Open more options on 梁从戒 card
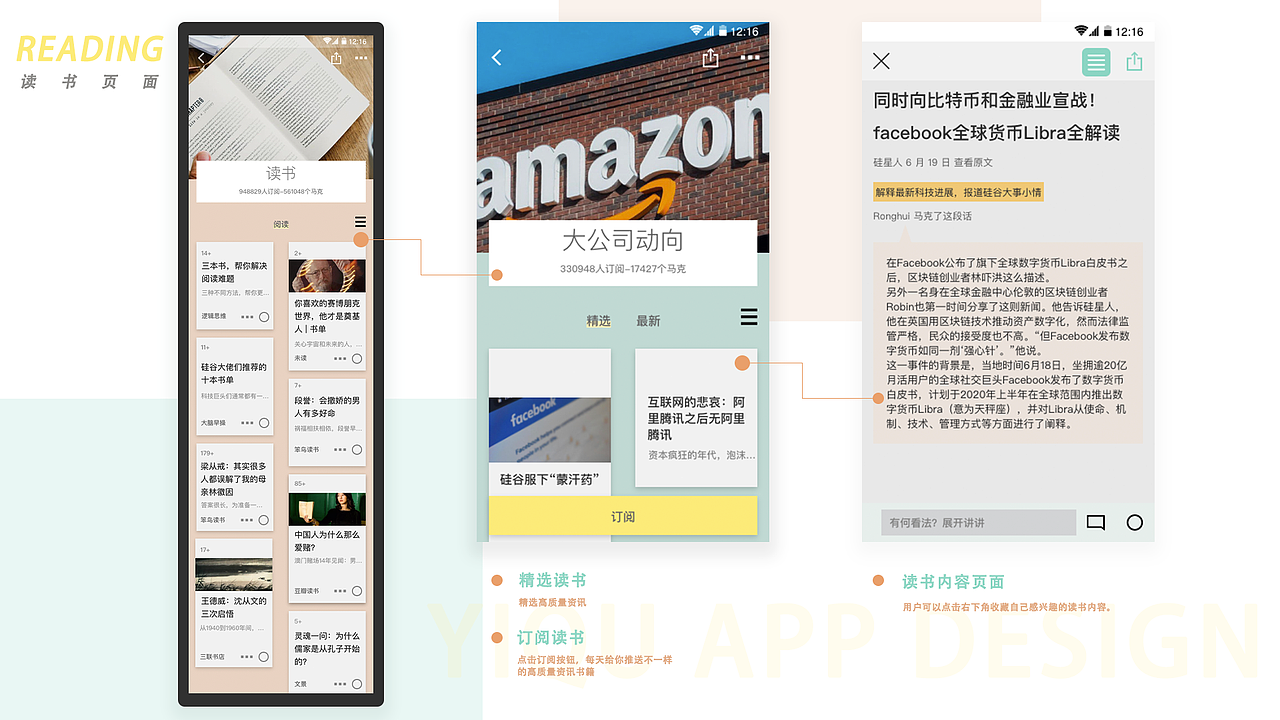The height and width of the screenshot is (720, 1280). (247, 520)
